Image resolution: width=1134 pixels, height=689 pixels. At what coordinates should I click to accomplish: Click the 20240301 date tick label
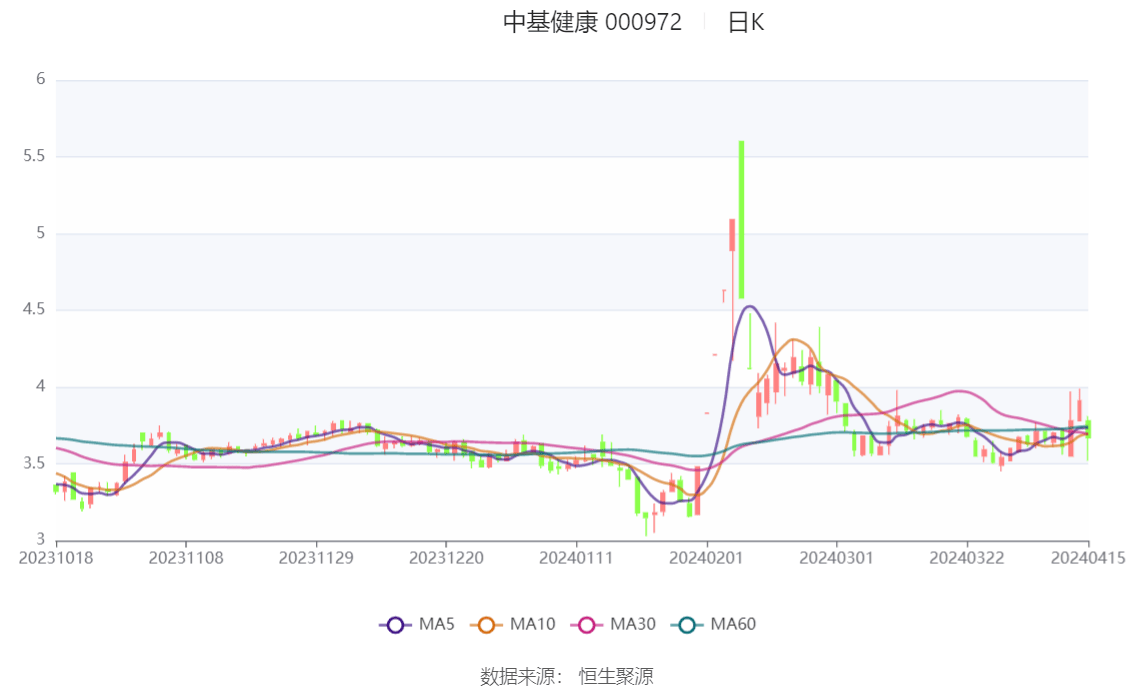coord(836,557)
